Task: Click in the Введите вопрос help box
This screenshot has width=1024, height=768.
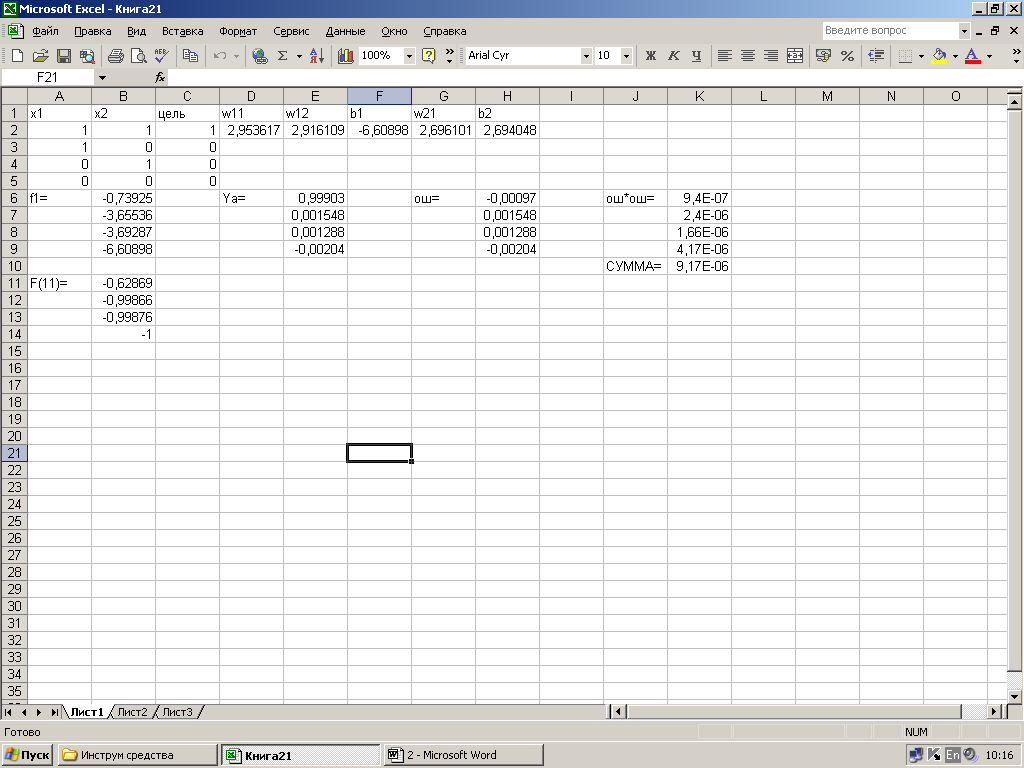Action: click(891, 31)
